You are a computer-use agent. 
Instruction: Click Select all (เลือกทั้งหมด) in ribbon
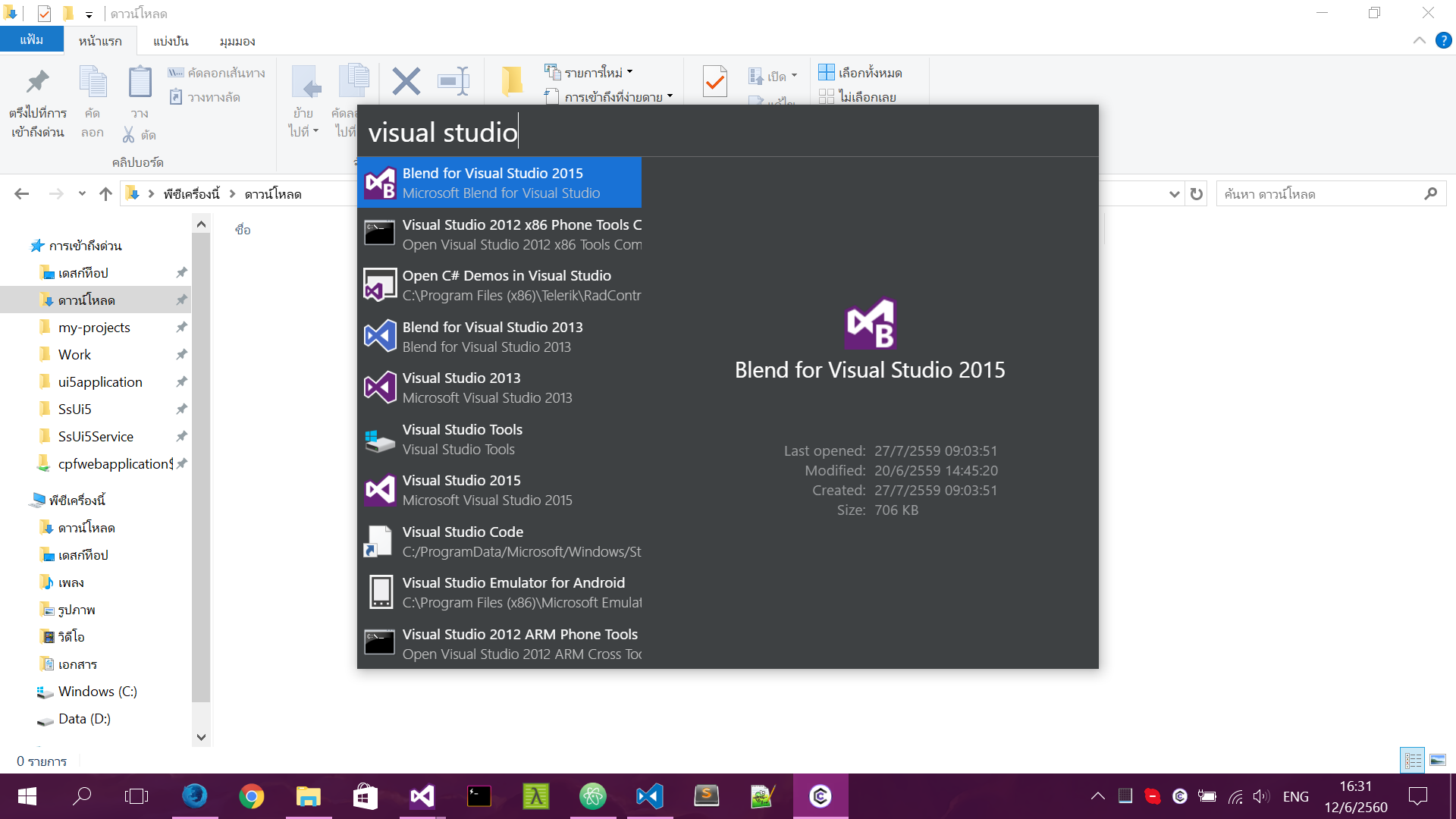tap(860, 73)
